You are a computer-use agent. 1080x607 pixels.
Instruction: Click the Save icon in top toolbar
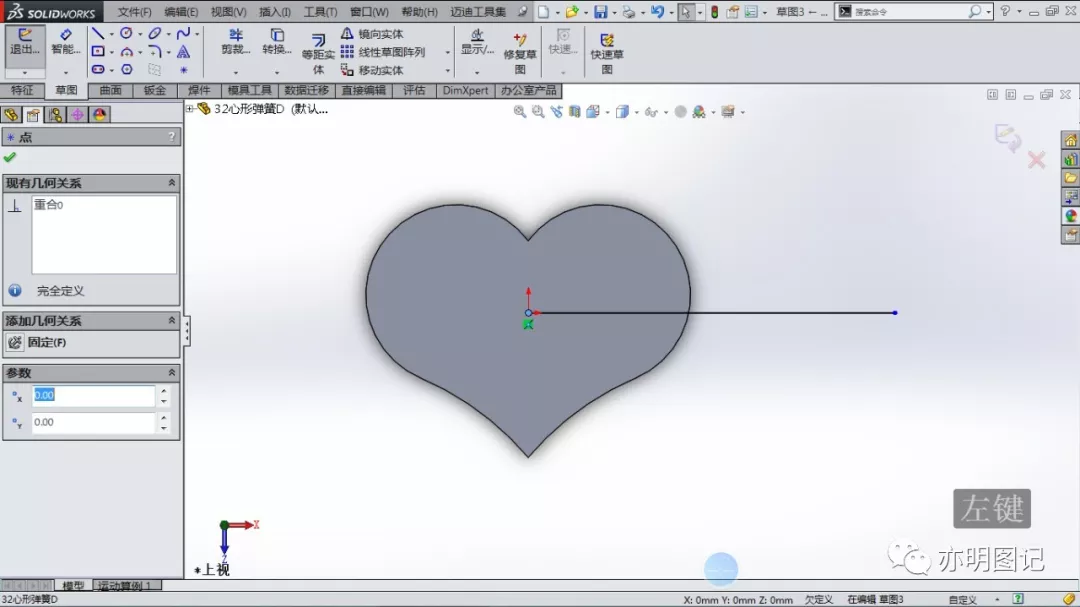click(601, 12)
